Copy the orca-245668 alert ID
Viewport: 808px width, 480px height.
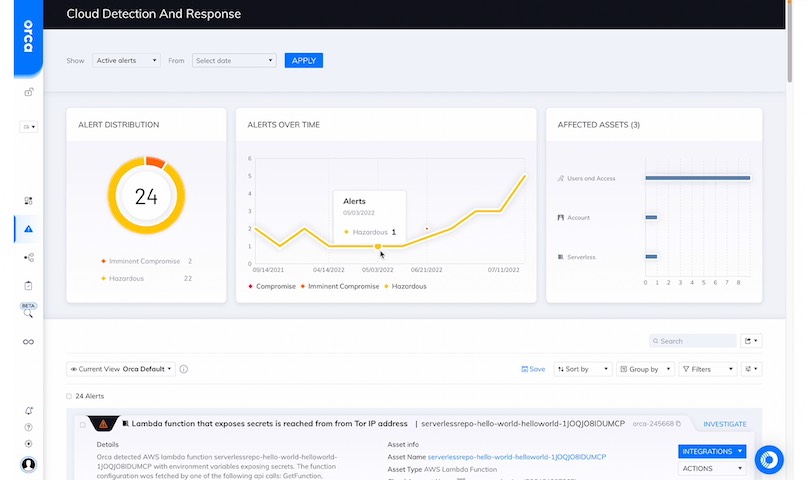pyautogui.click(x=678, y=424)
